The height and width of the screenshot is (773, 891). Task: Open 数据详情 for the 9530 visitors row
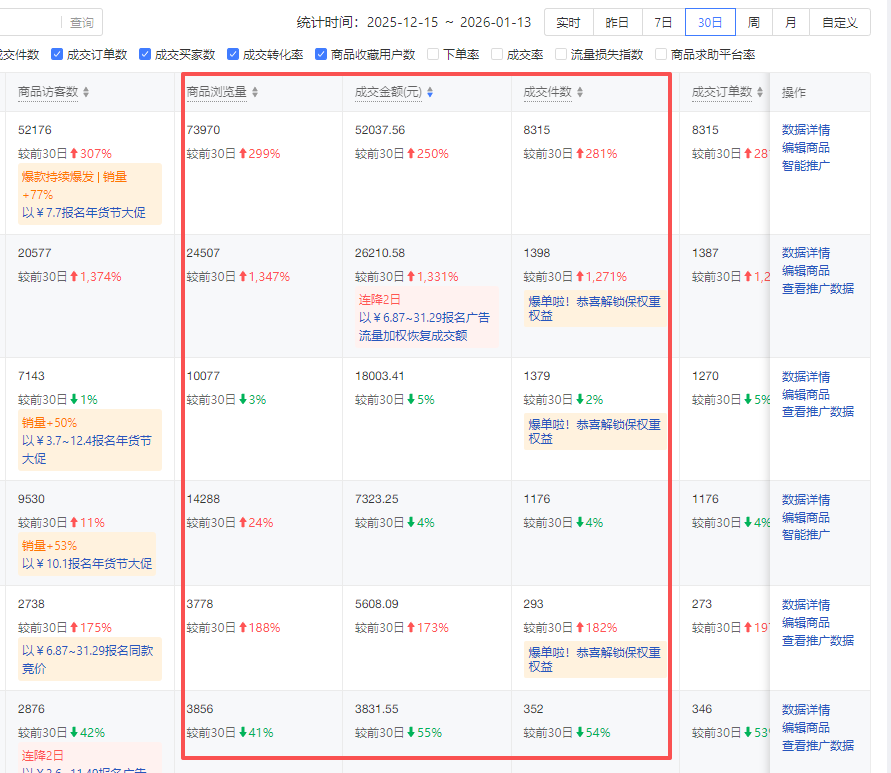tap(806, 500)
